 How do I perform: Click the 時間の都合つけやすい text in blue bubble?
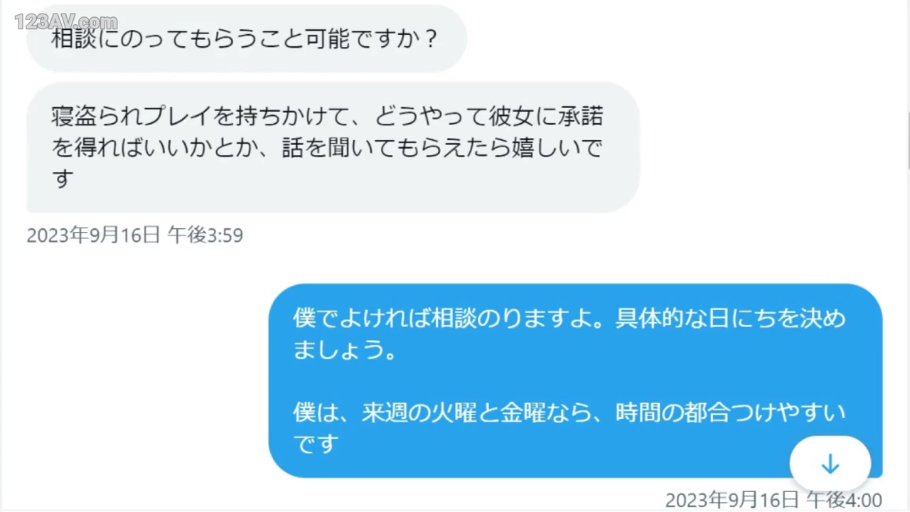coord(731,412)
